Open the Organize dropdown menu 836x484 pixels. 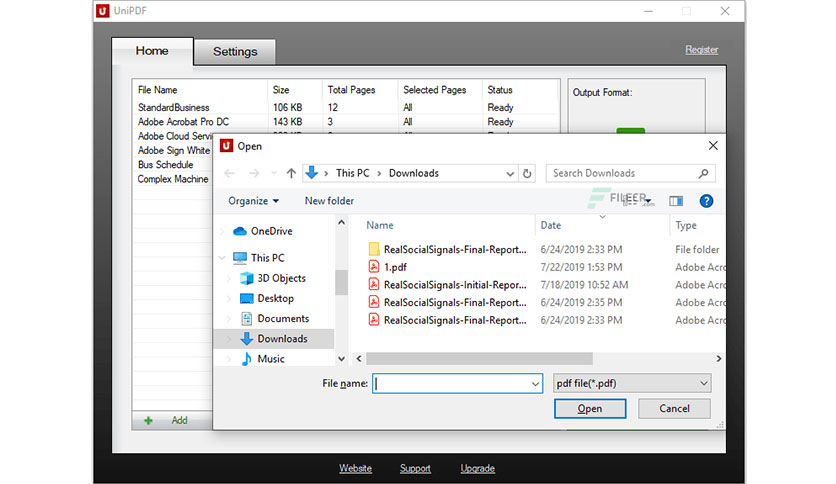pos(254,201)
